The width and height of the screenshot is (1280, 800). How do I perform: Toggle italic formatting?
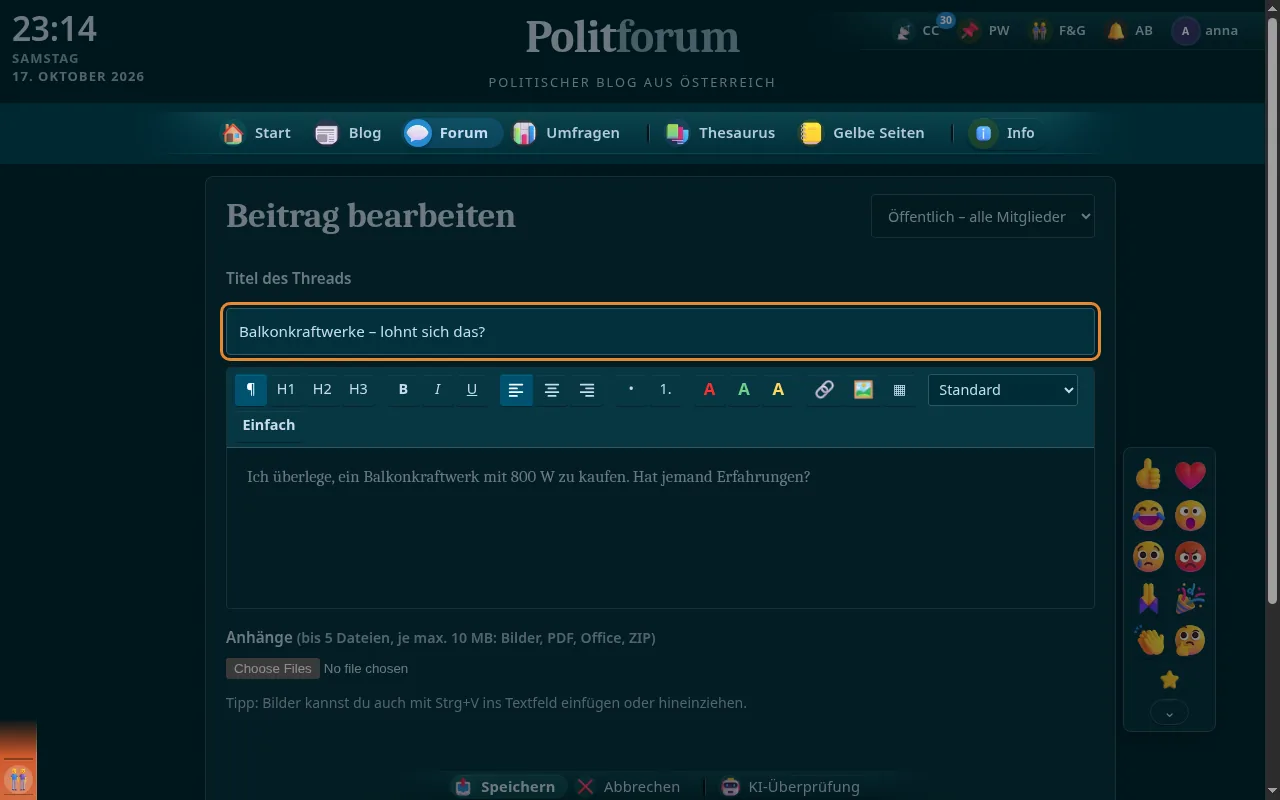(x=437, y=390)
